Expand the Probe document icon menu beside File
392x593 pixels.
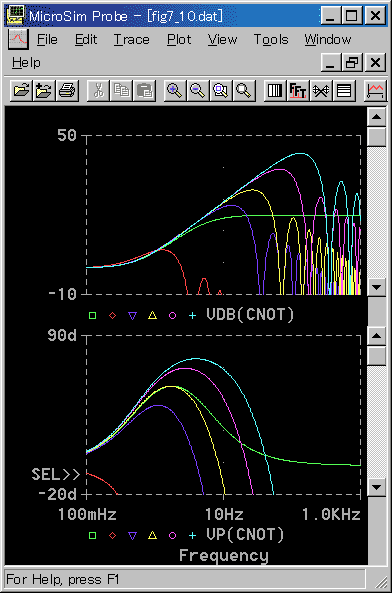click(x=18, y=39)
